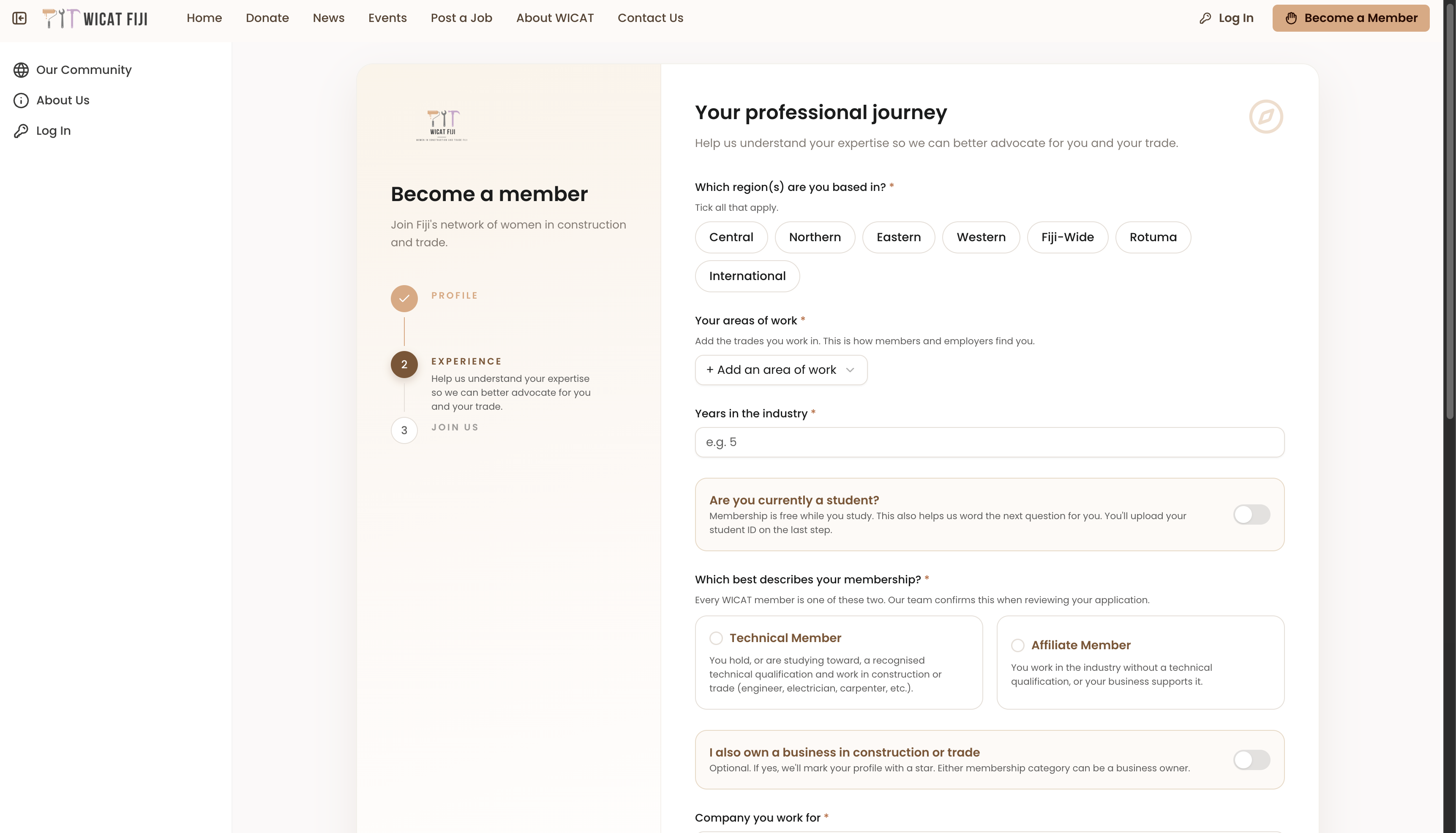Click the Profile step label
The width and height of the screenshot is (1456, 833).
(x=454, y=296)
